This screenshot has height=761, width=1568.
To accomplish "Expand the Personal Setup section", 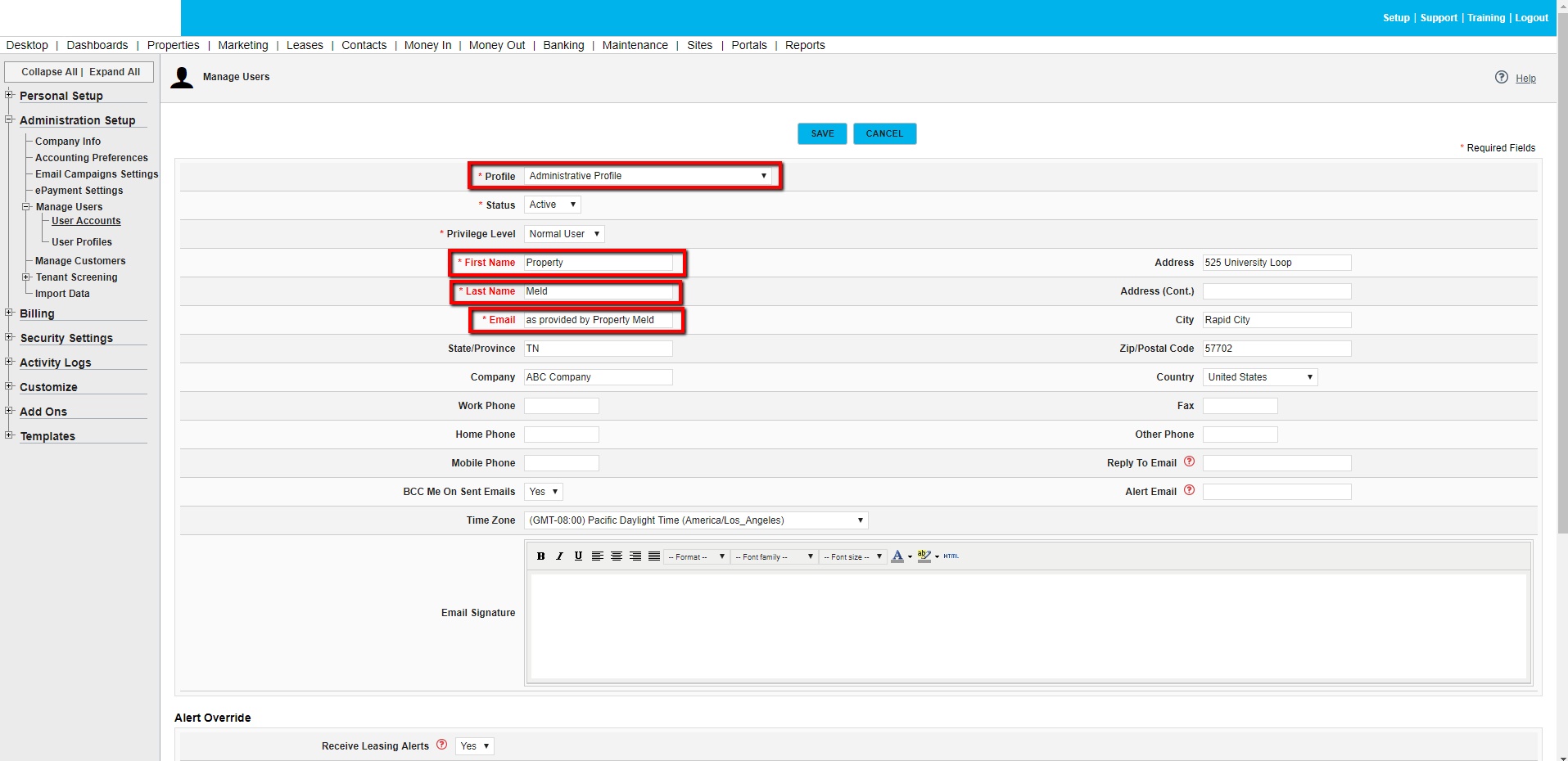I will pos(9,95).
